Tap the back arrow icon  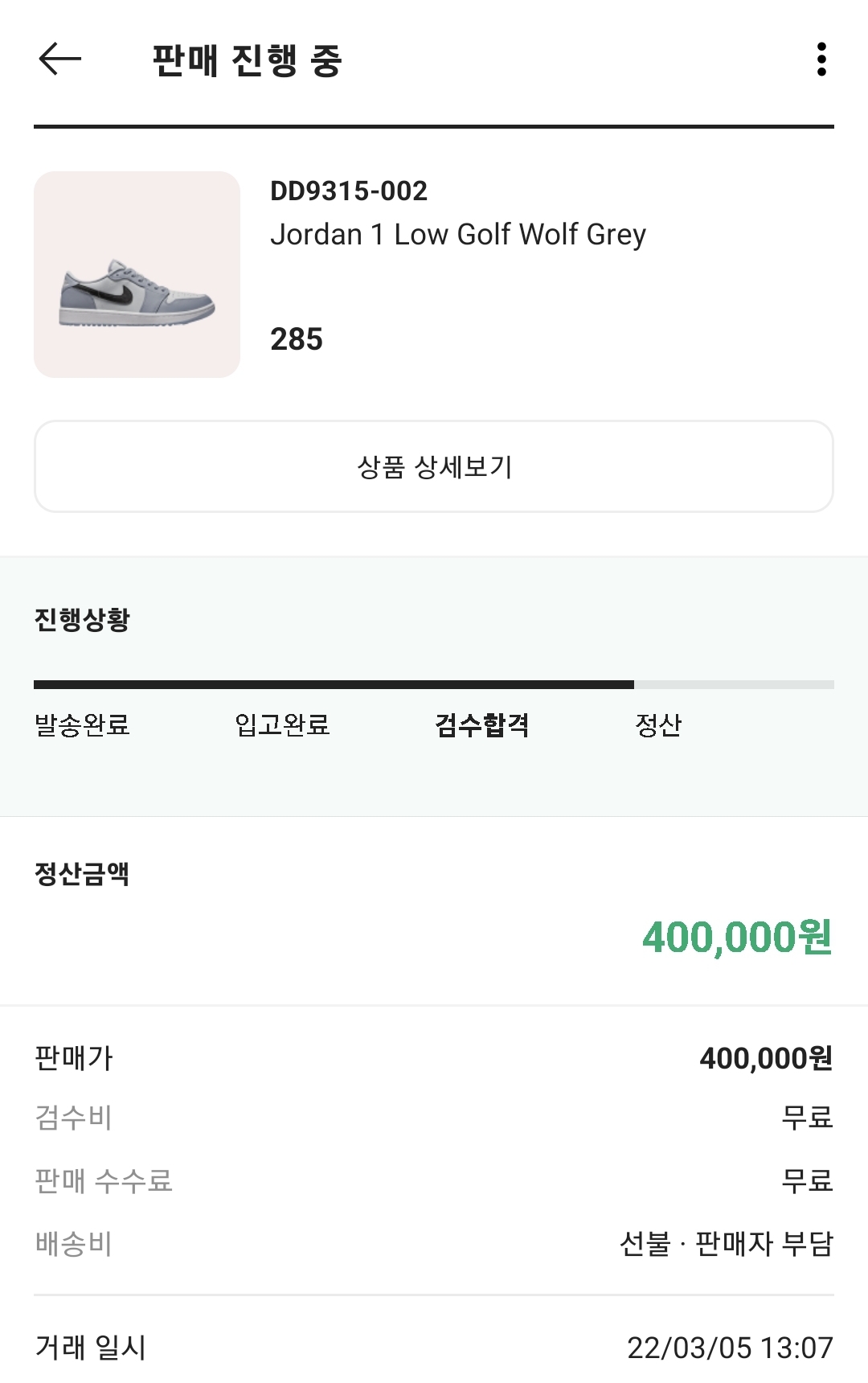point(60,59)
